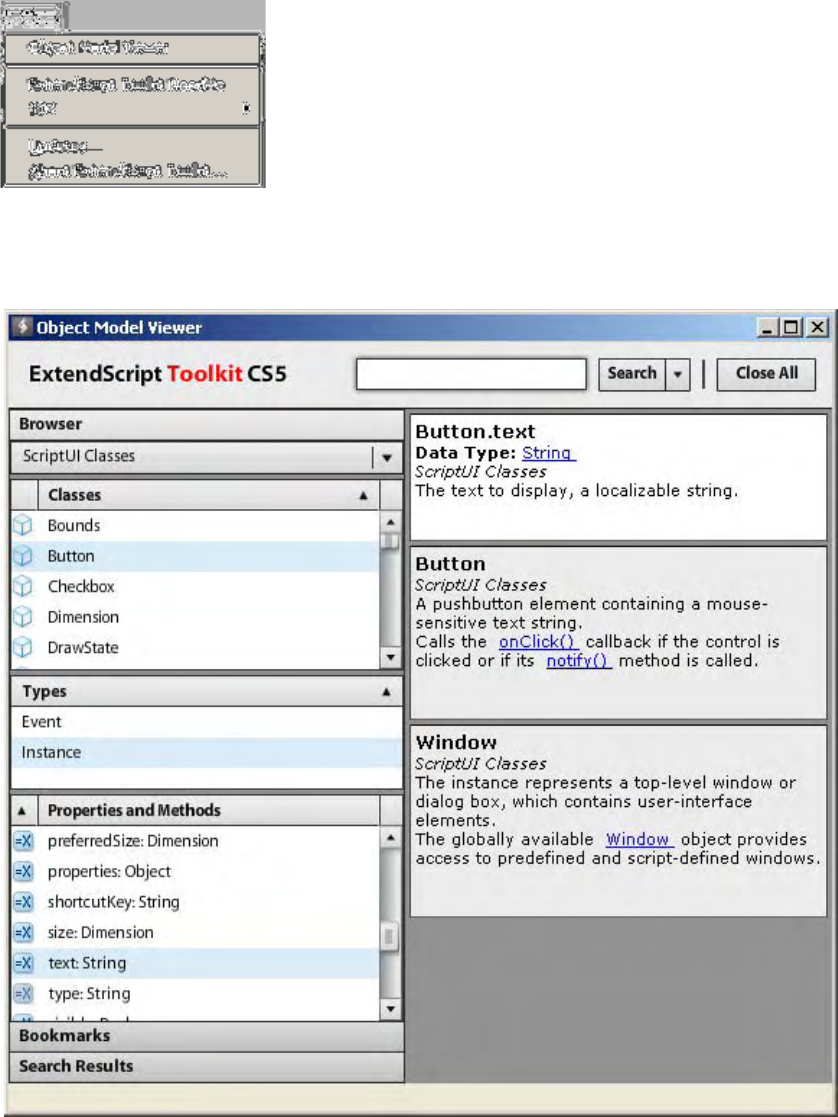
Task: Select the Event type row
Action: 207,722
